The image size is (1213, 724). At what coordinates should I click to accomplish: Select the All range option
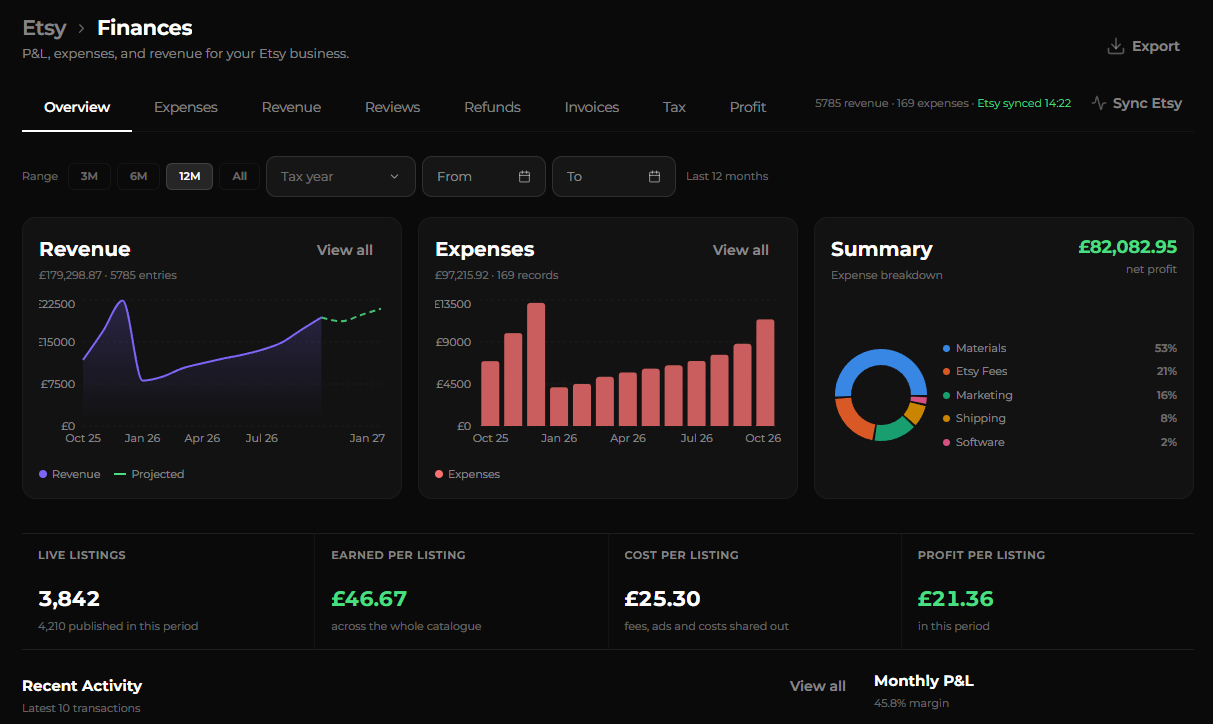[x=239, y=176]
